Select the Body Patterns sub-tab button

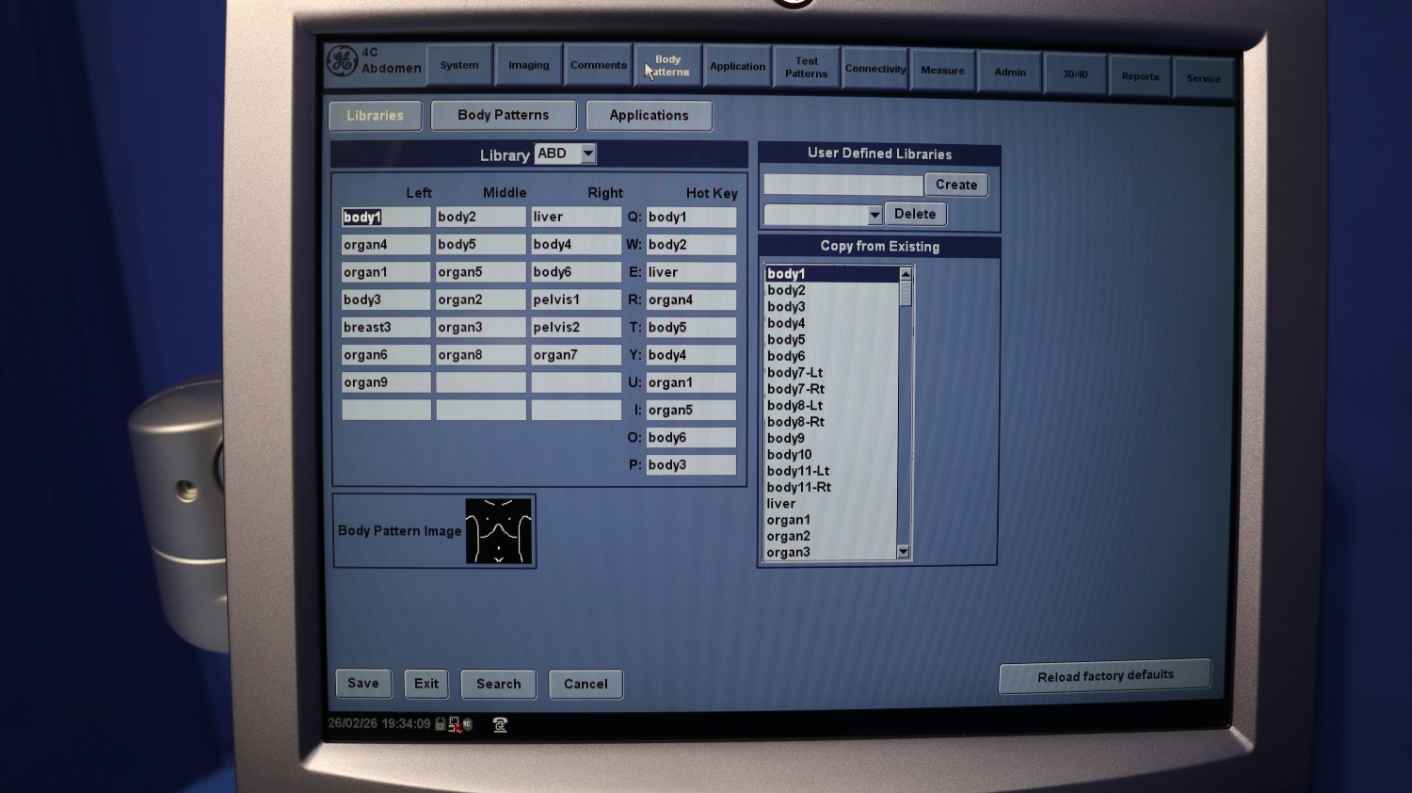tap(503, 115)
